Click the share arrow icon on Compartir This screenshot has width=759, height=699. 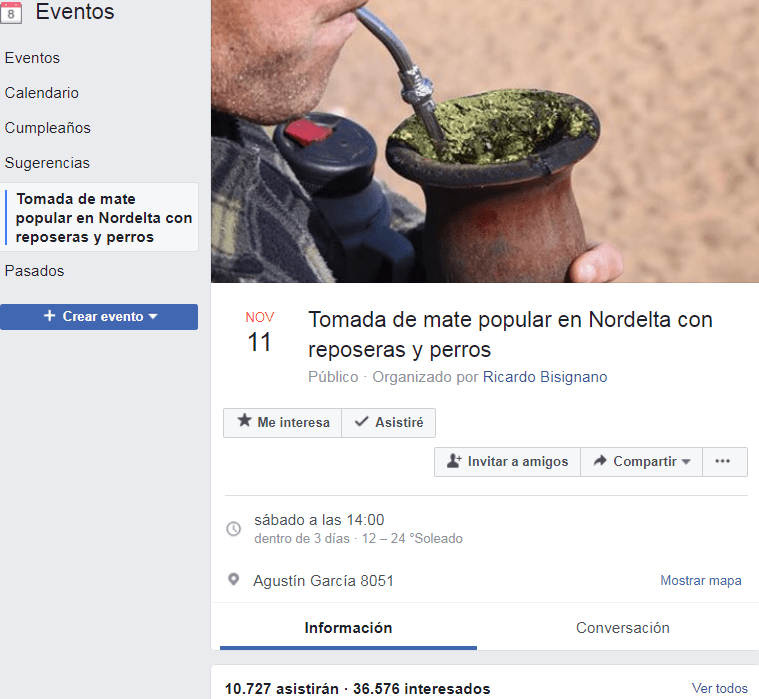pos(600,460)
